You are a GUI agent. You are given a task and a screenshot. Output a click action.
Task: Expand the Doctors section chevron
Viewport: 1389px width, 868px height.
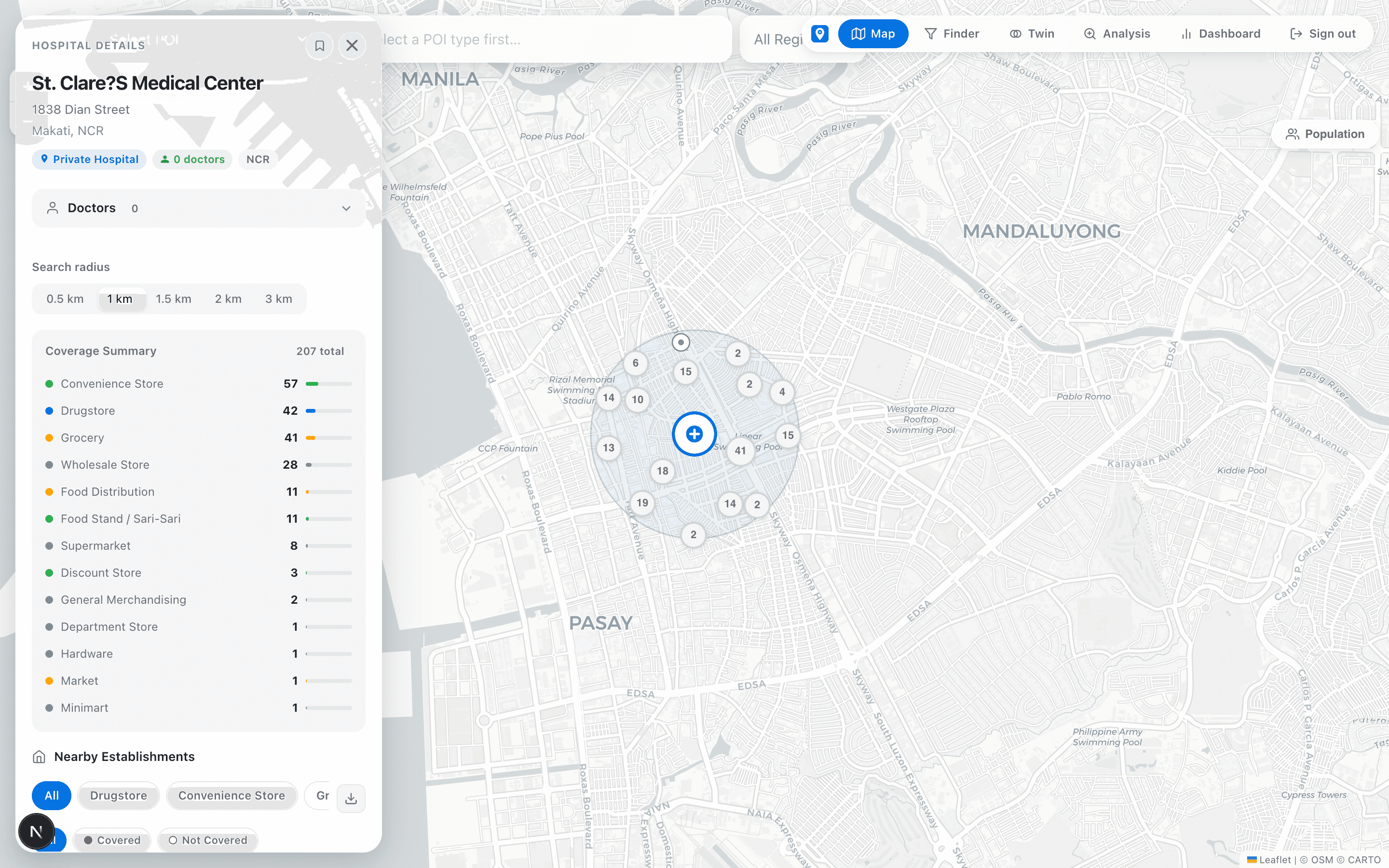coord(346,208)
